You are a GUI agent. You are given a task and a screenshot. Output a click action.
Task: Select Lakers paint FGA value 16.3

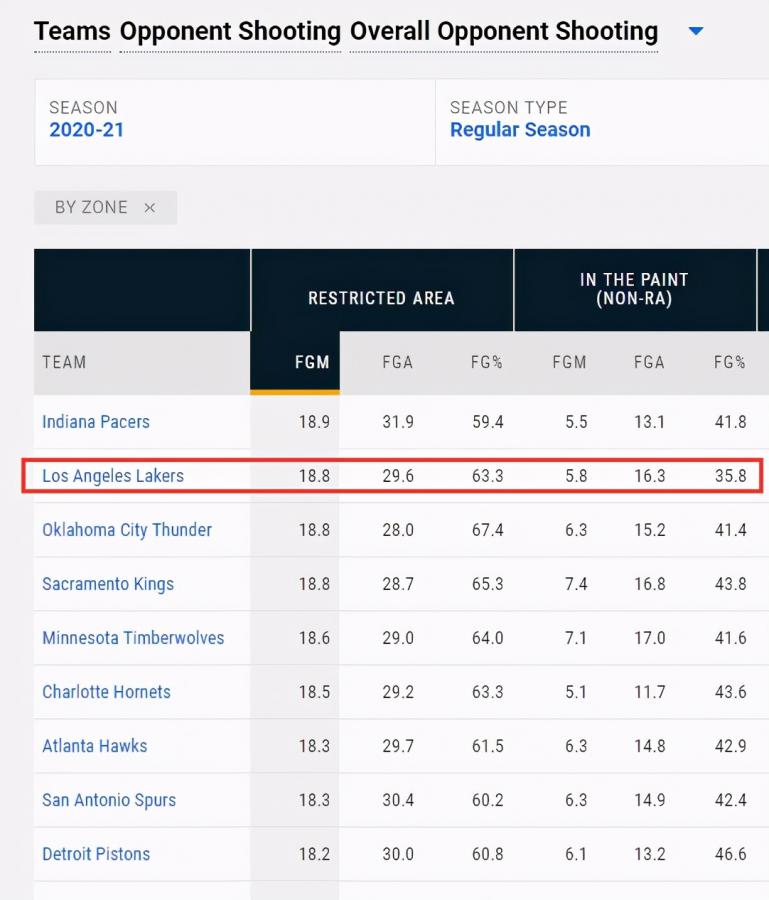[x=649, y=476]
